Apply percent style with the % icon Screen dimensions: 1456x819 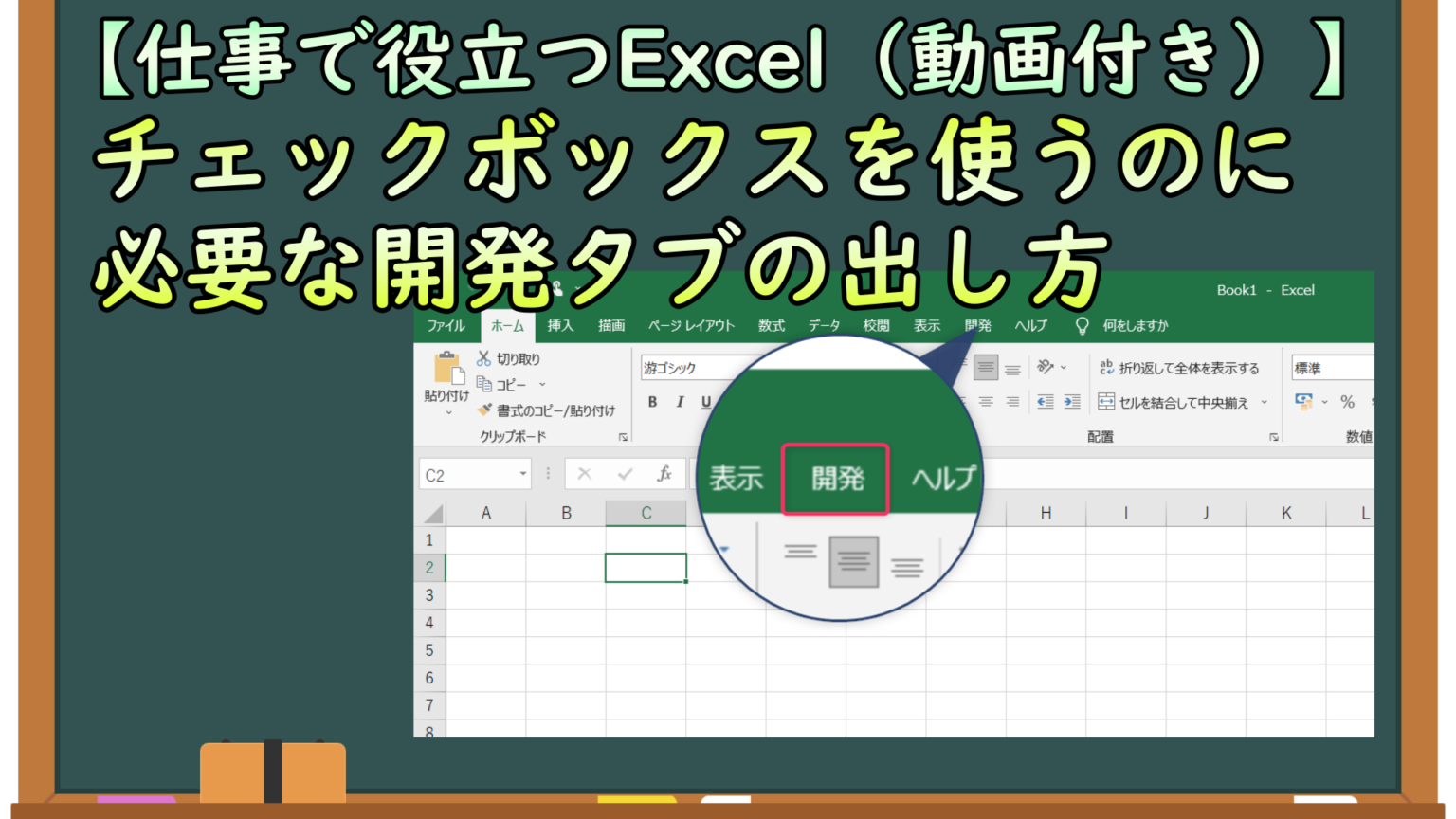[x=1347, y=402]
